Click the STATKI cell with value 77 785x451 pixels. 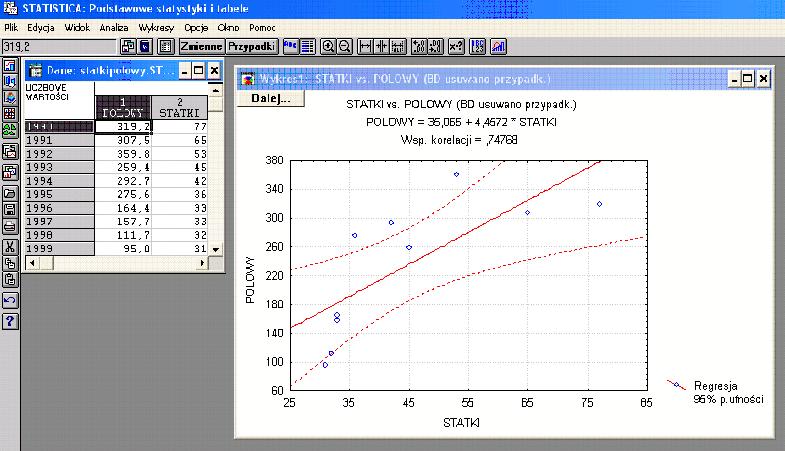point(180,127)
